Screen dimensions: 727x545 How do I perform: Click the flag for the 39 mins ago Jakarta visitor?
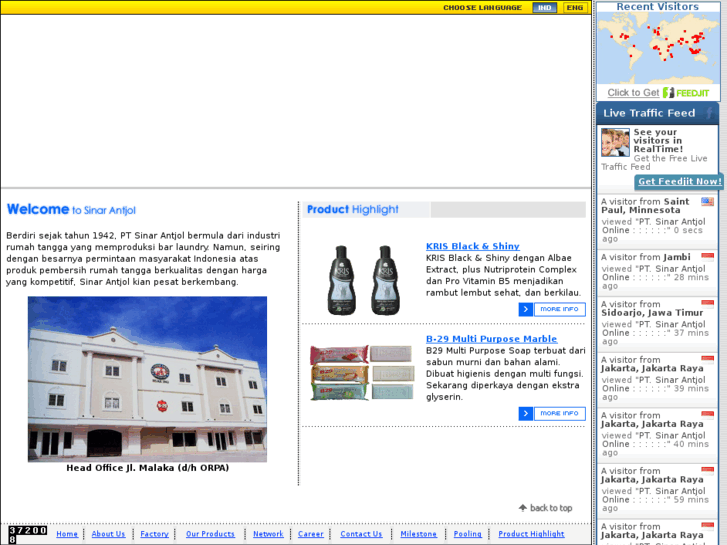708,360
